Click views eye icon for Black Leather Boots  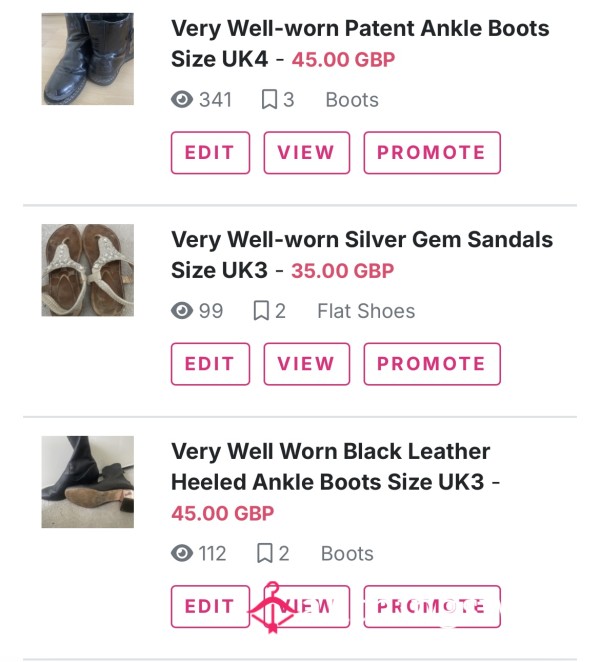click(x=182, y=553)
